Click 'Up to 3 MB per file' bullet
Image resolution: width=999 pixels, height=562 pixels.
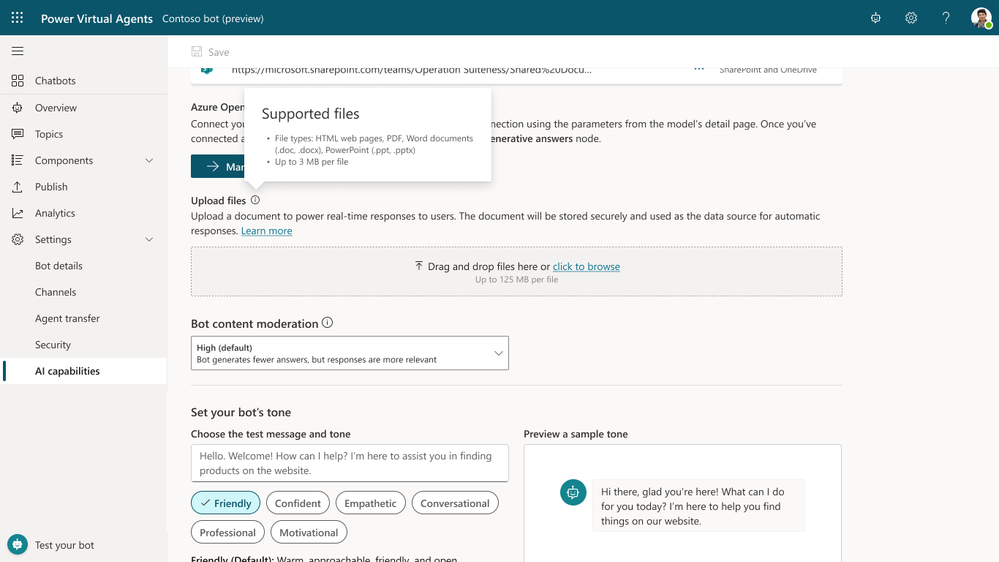coord(312,162)
